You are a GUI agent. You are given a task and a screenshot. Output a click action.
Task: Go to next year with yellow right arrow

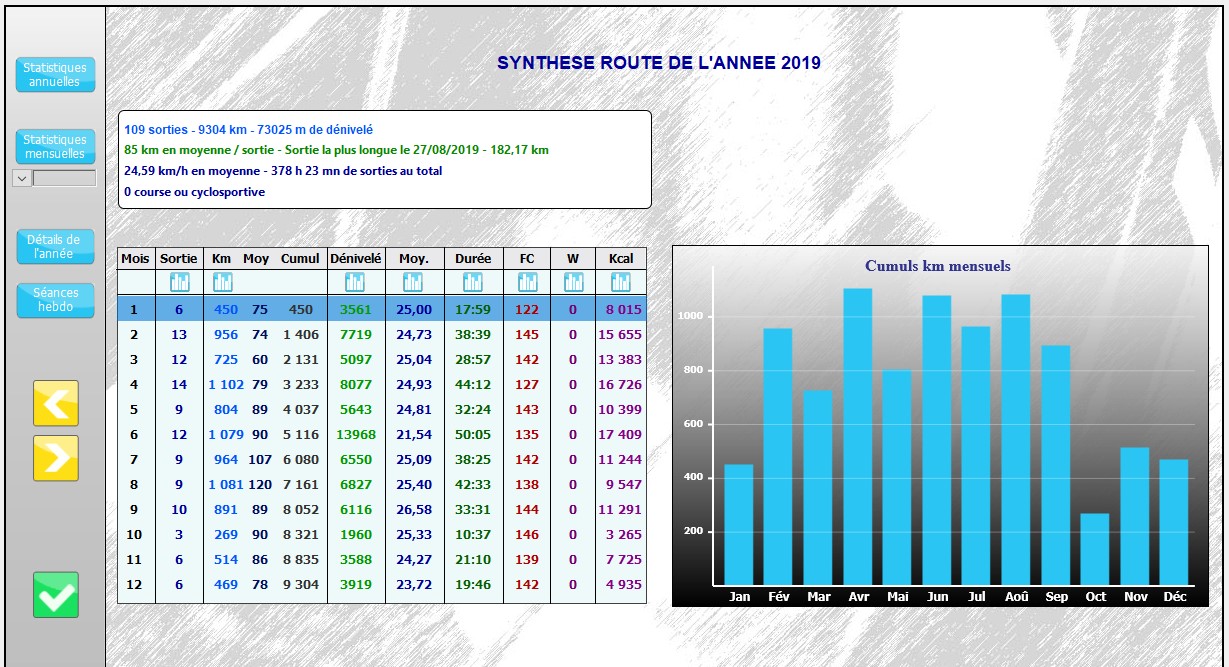pyautogui.click(x=56, y=458)
